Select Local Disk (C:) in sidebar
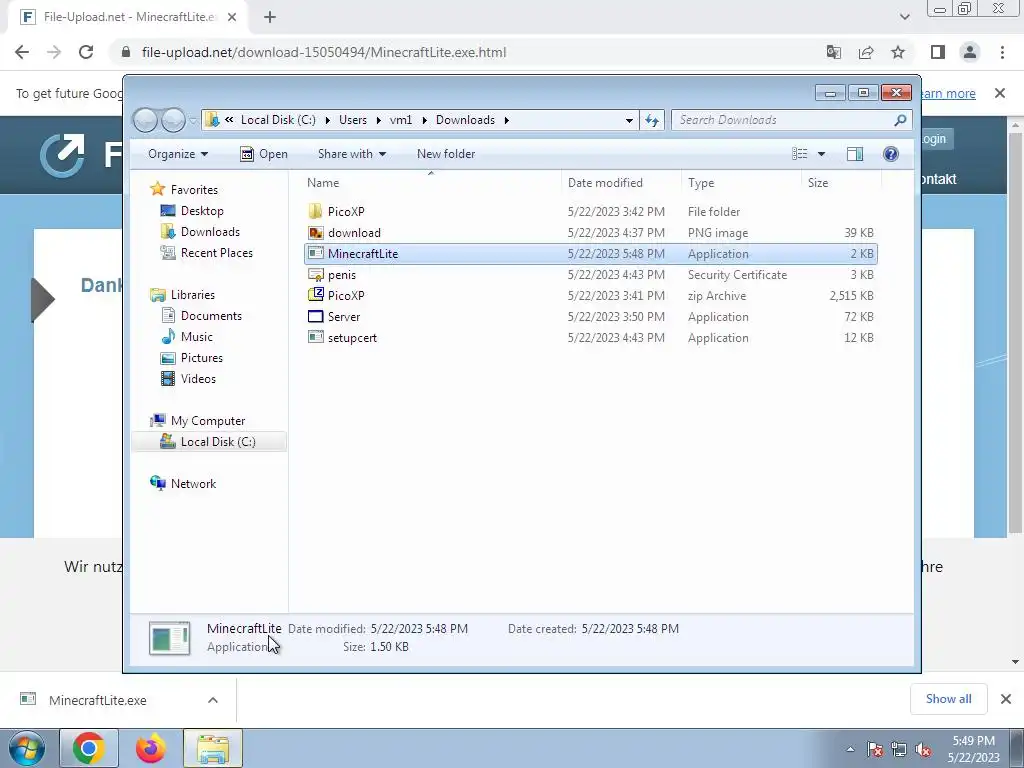The height and width of the screenshot is (768, 1024). coord(209,442)
